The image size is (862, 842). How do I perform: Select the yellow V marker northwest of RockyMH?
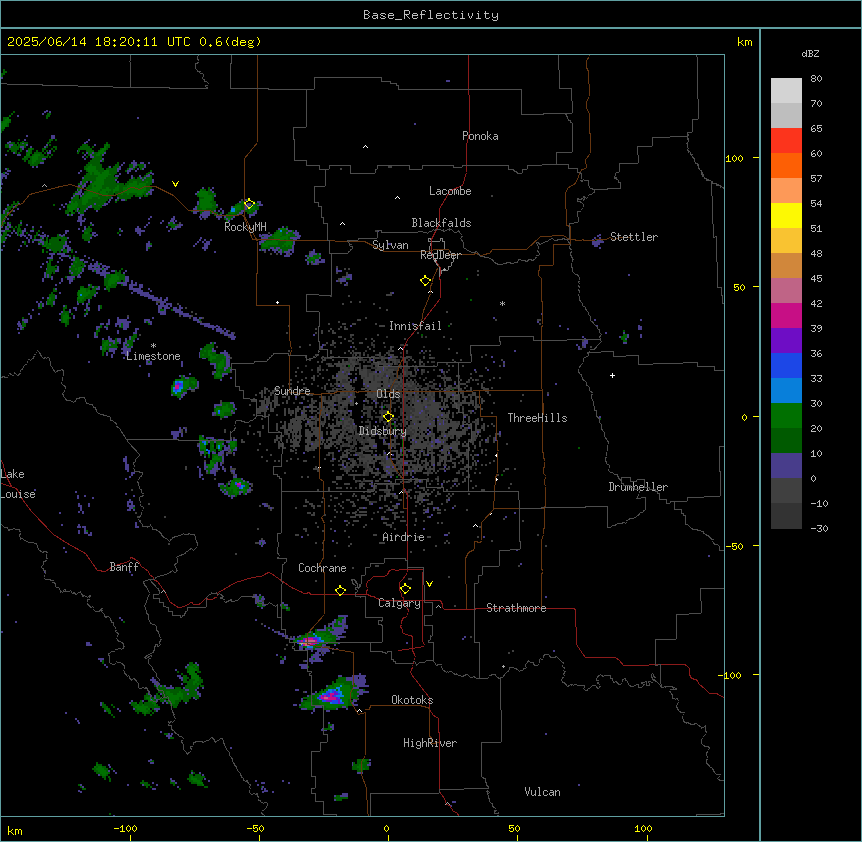click(175, 184)
